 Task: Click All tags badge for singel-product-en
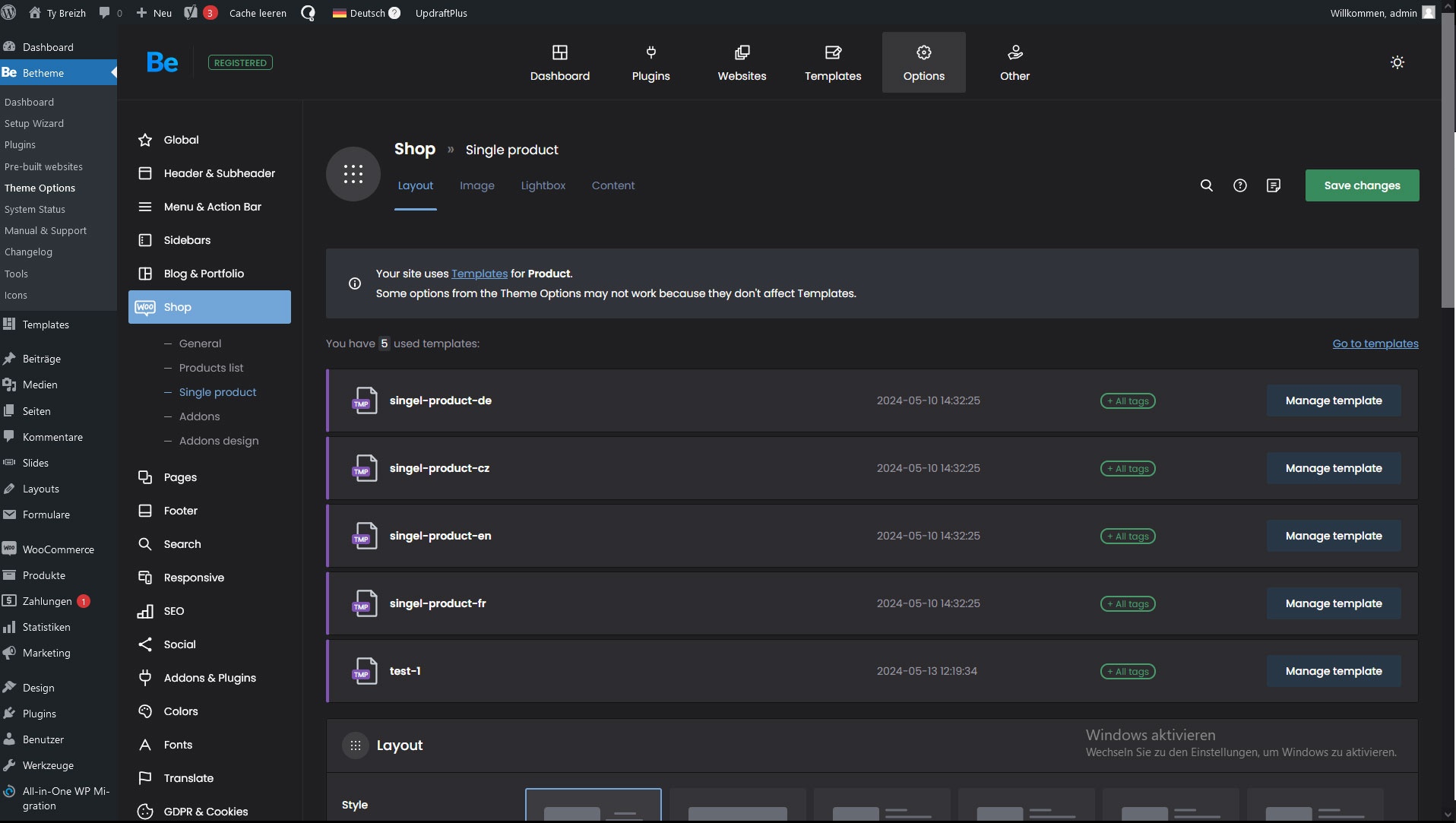pyautogui.click(x=1128, y=536)
